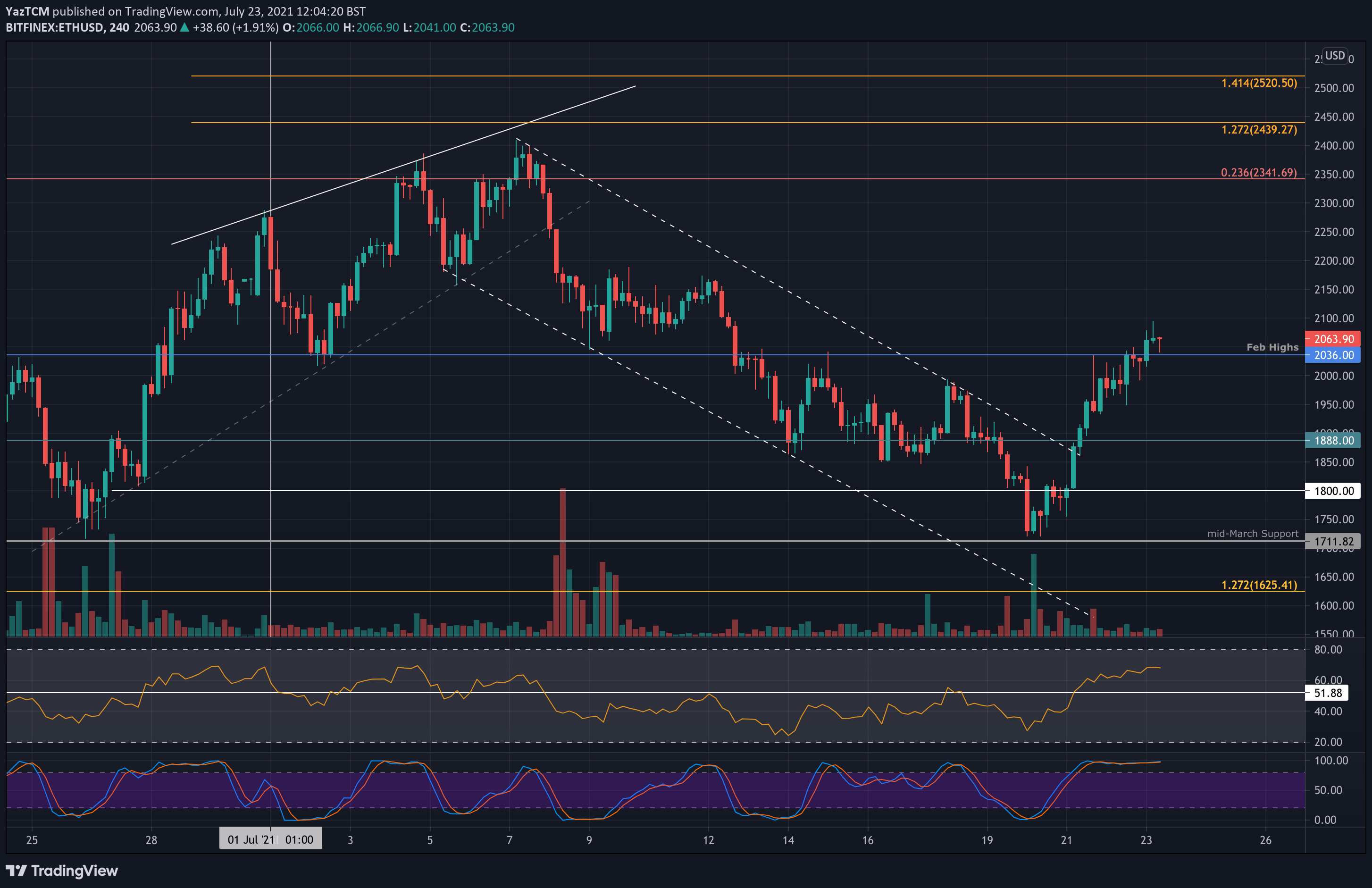Click the date 23 on time axis
The height and width of the screenshot is (888, 1372).
point(1146,840)
